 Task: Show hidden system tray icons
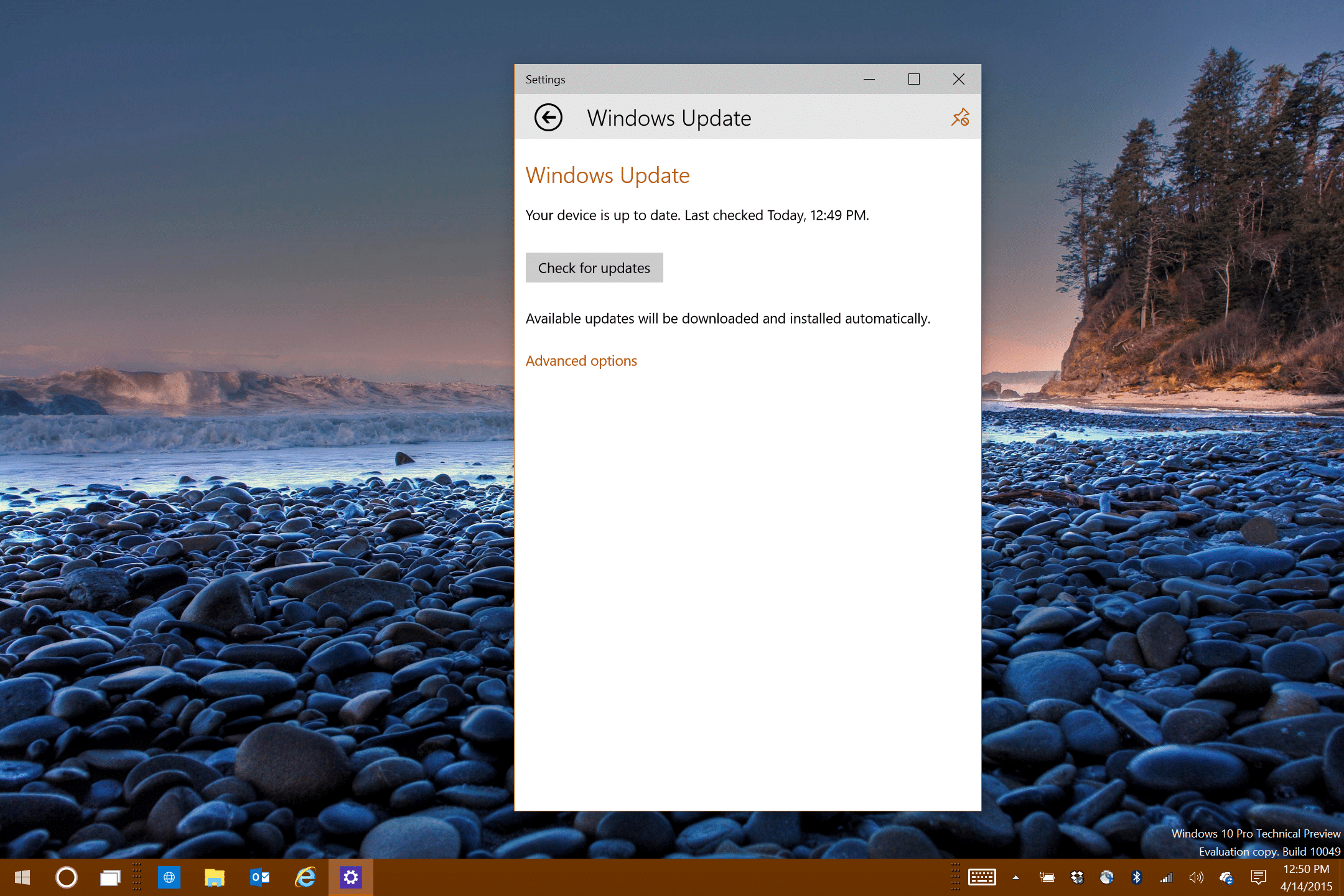[x=1015, y=877]
